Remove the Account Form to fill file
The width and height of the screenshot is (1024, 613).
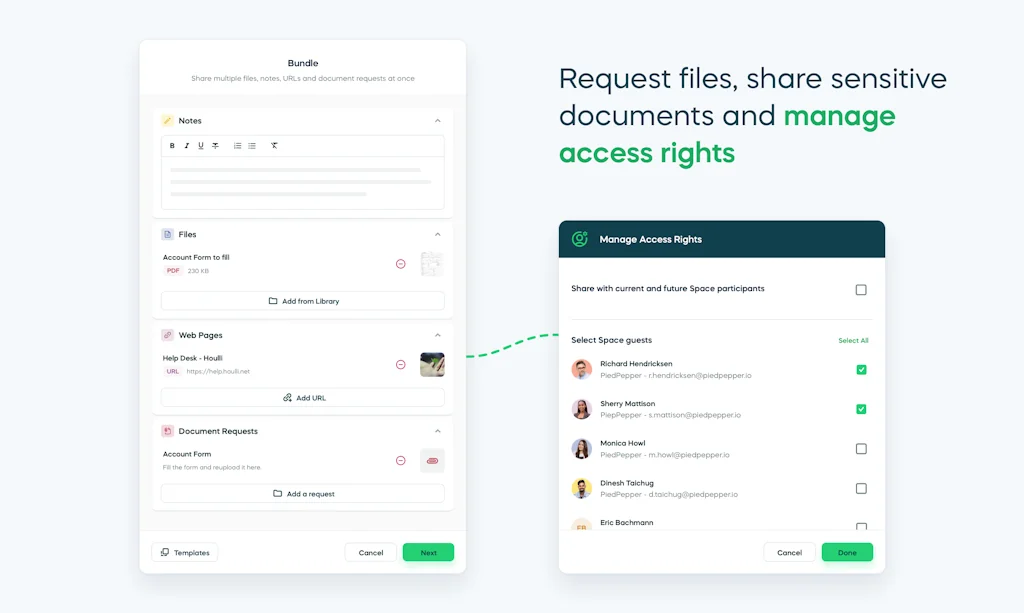400,264
